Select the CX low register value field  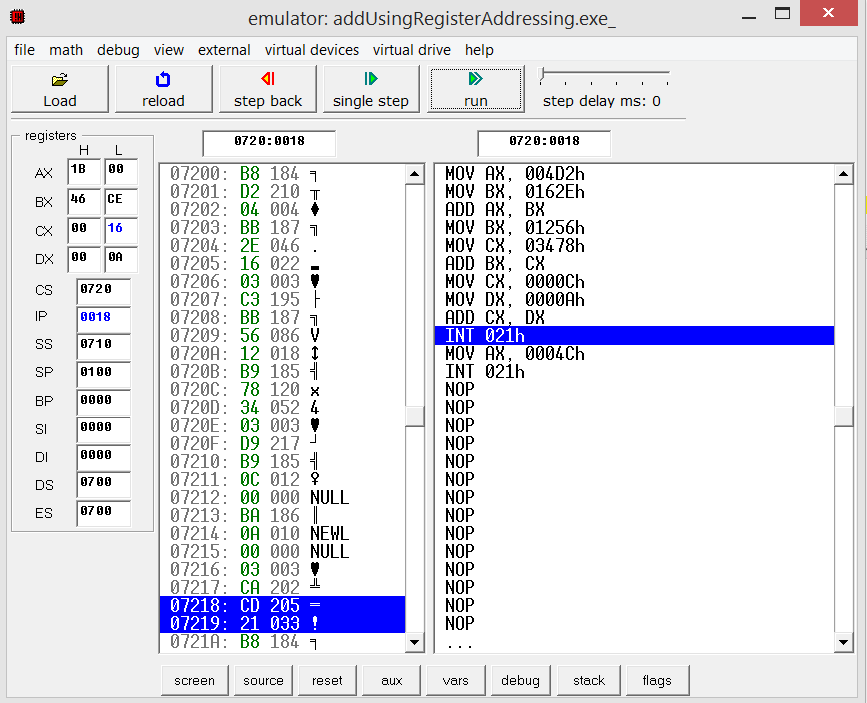click(x=119, y=230)
